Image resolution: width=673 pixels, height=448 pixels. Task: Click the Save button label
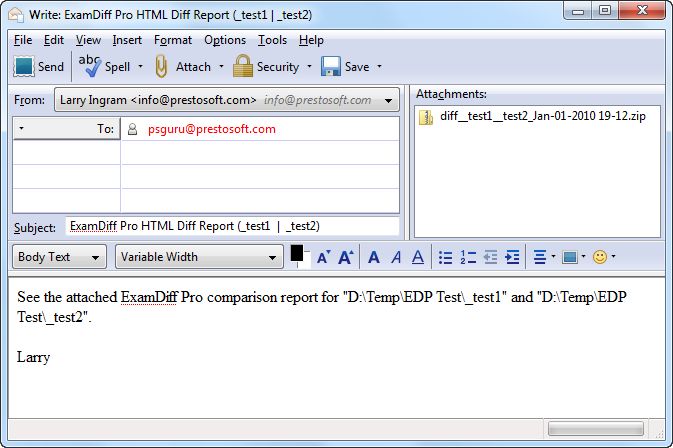click(x=357, y=67)
